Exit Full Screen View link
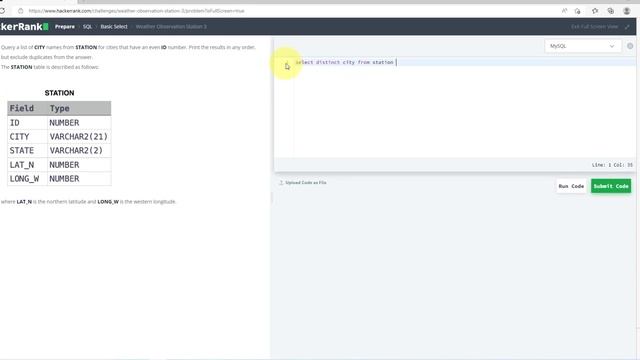 click(595, 27)
